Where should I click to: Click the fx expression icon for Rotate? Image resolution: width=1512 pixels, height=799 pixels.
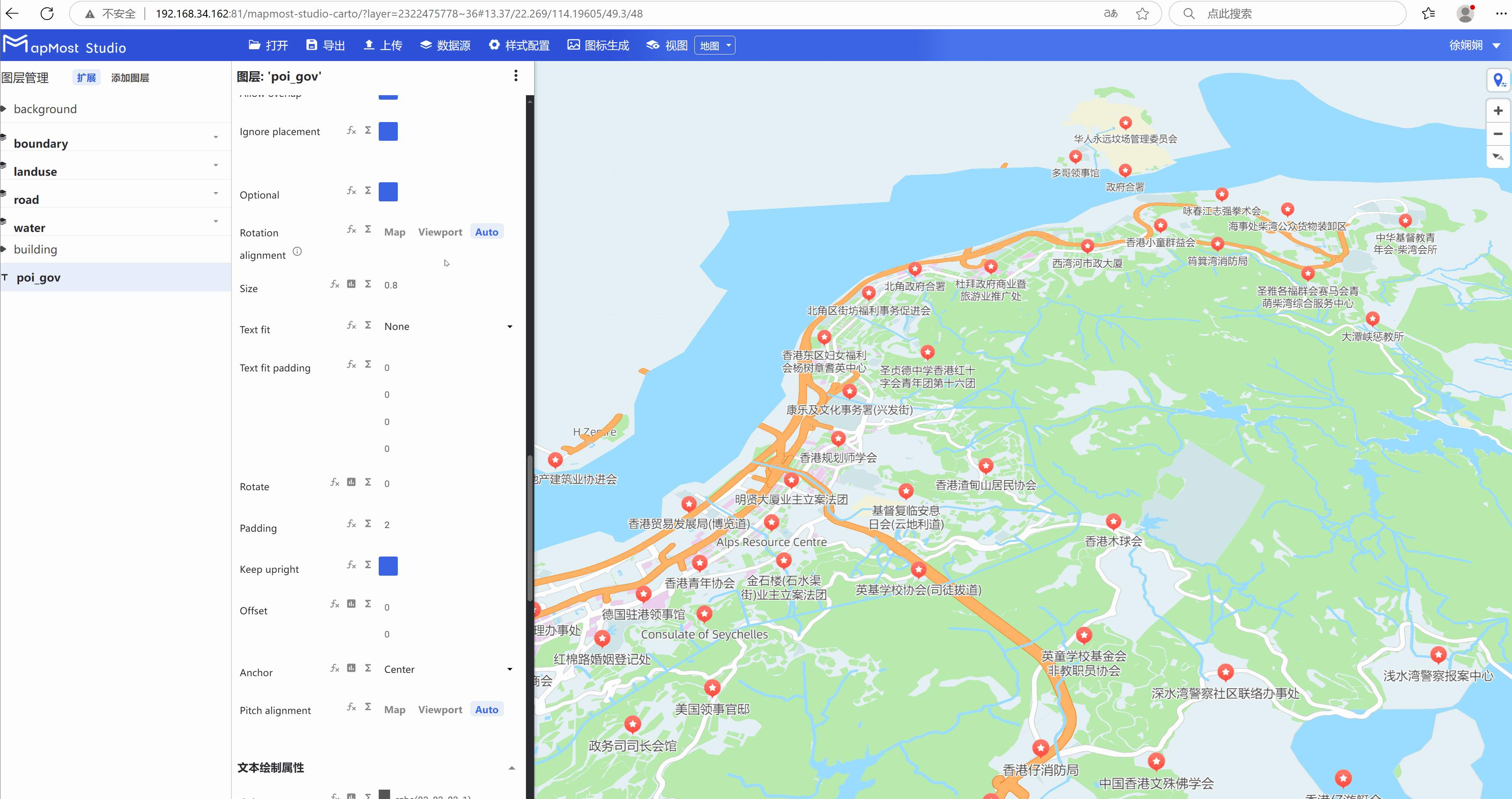(334, 482)
